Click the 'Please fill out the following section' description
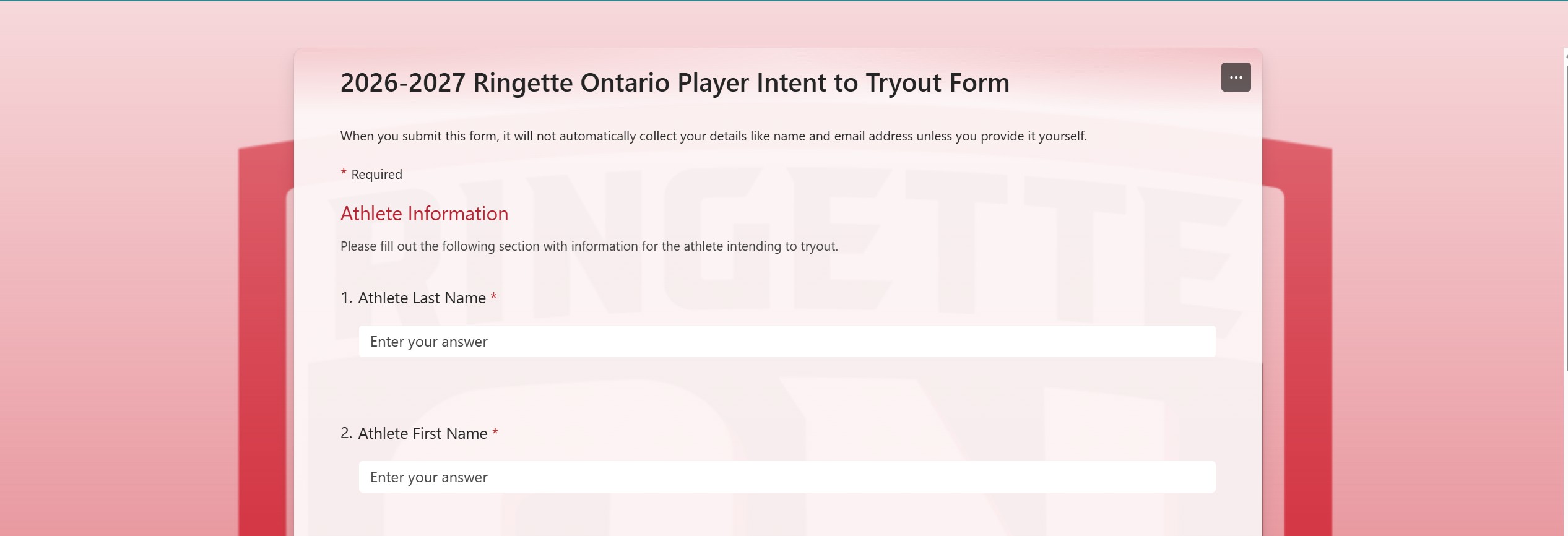This screenshot has height=536, width=1568. (589, 246)
